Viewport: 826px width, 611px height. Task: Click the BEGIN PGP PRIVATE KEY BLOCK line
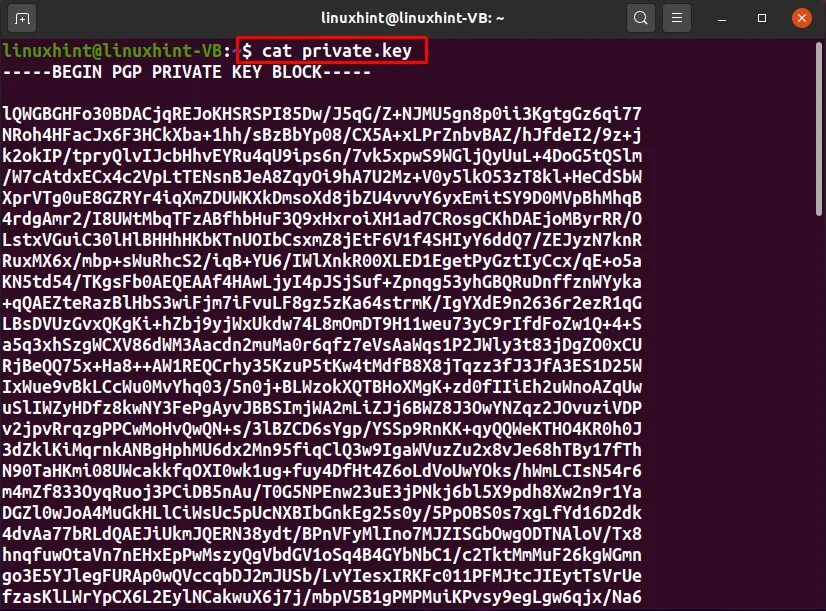click(187, 72)
